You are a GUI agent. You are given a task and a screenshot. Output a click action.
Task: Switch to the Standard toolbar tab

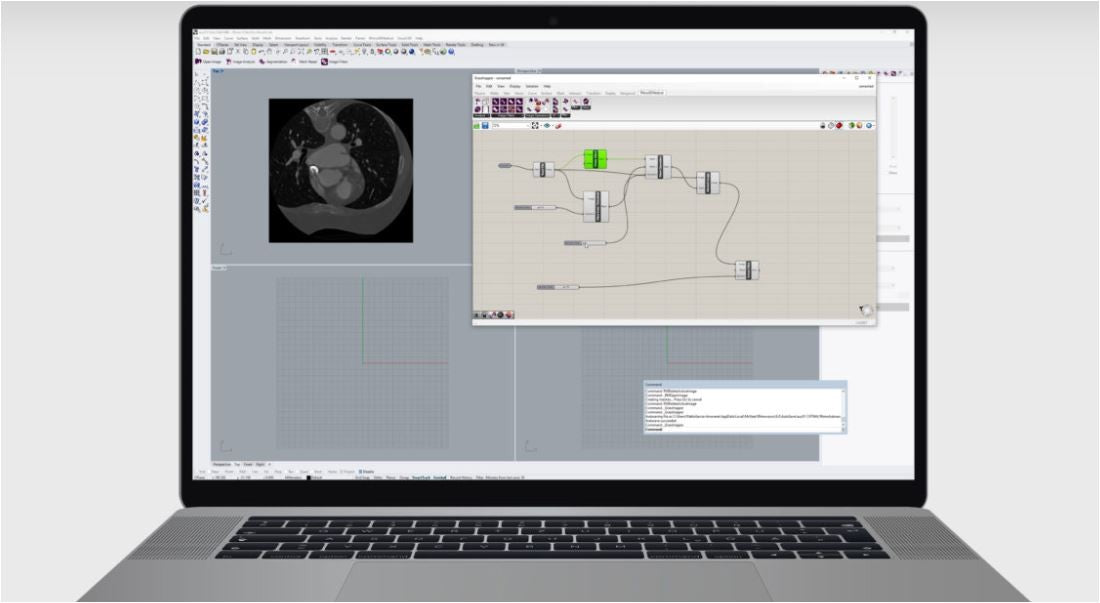pyautogui.click(x=204, y=45)
